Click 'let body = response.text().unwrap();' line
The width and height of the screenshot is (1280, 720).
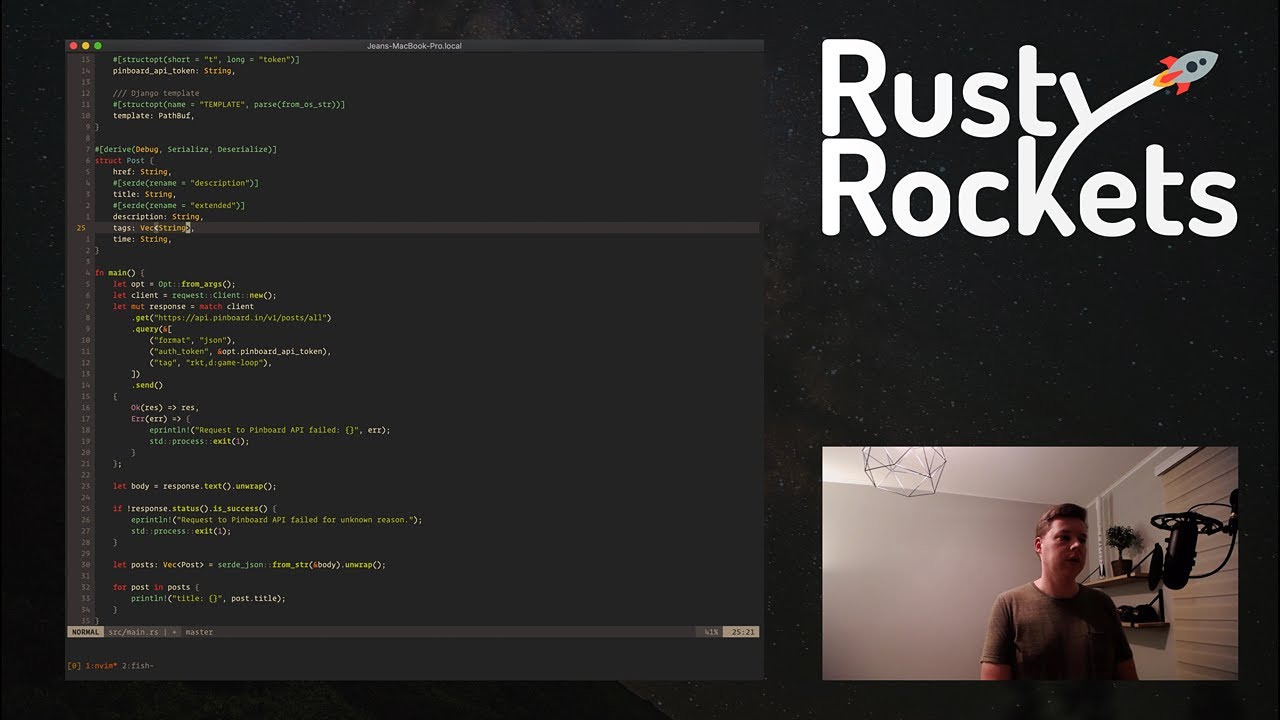point(194,486)
